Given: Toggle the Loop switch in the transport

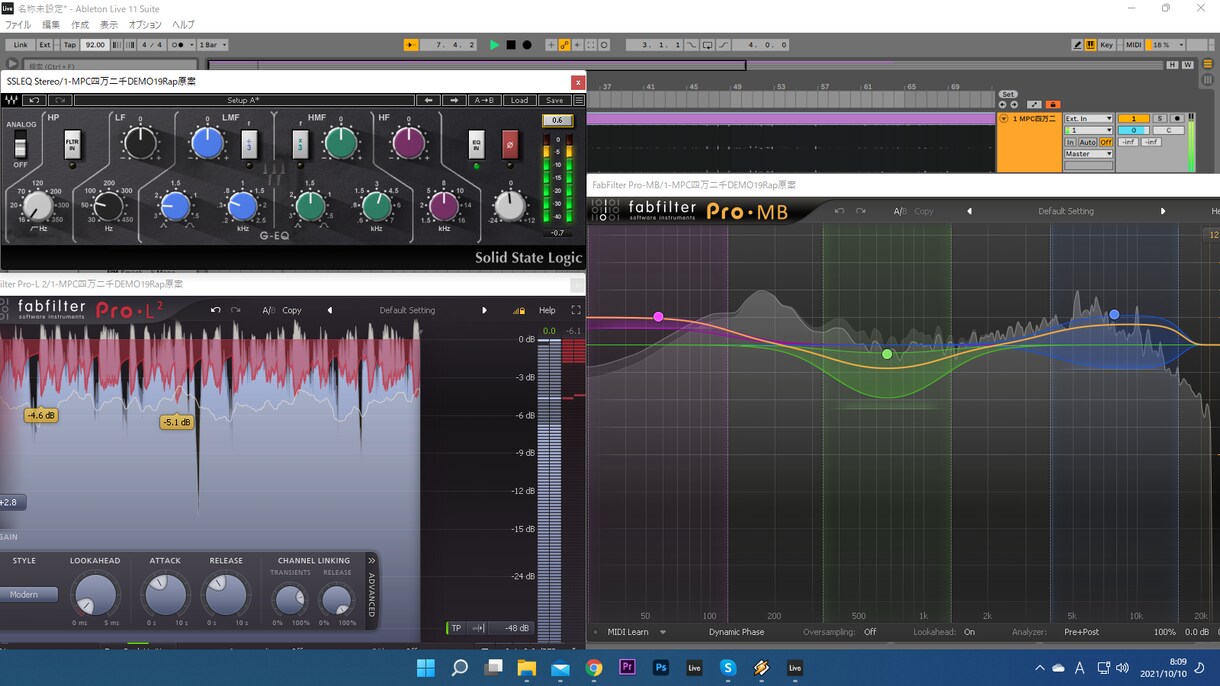Looking at the screenshot, I should coord(708,45).
